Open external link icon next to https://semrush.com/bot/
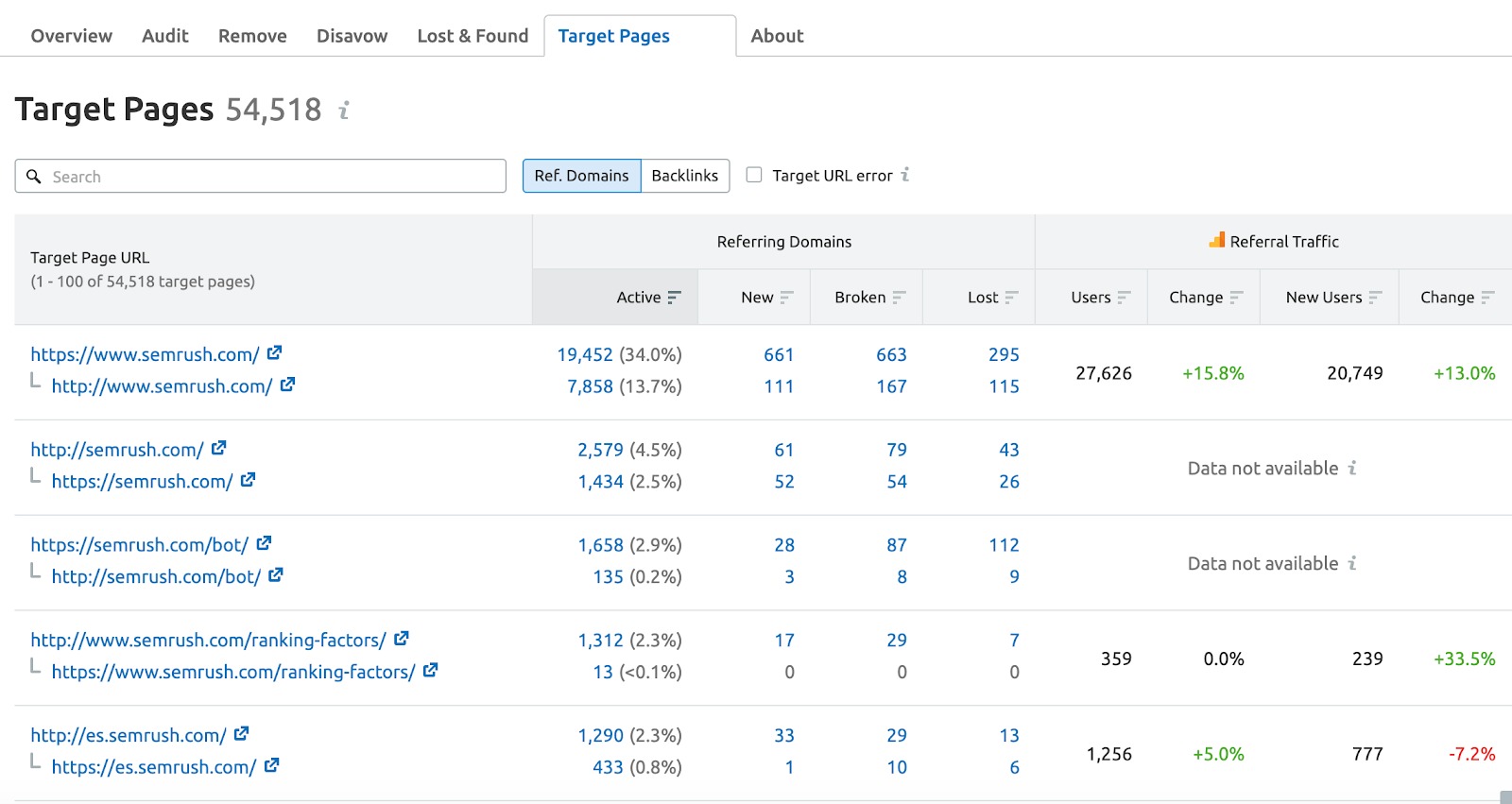 (264, 544)
